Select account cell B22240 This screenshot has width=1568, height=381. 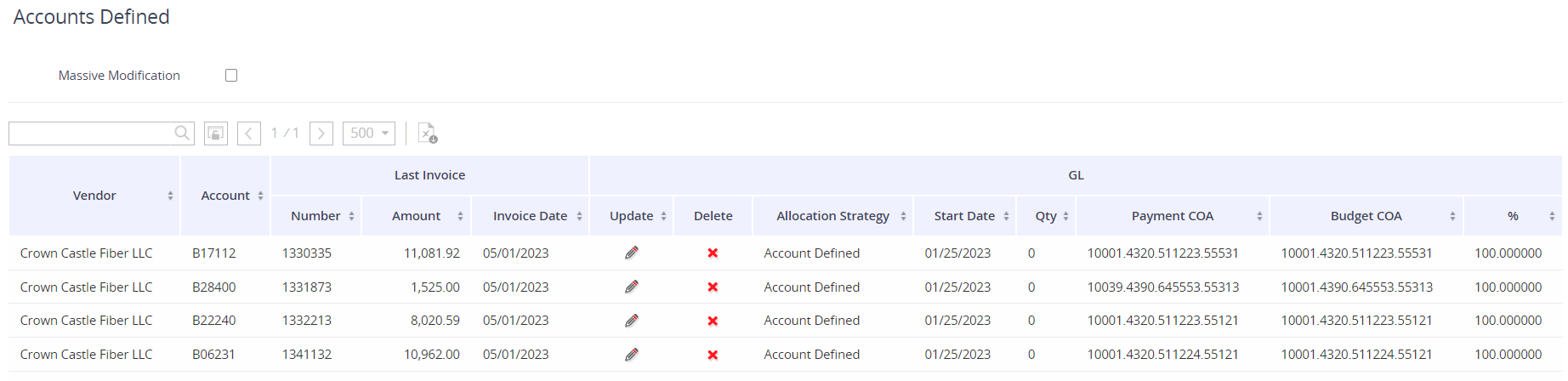click(214, 321)
